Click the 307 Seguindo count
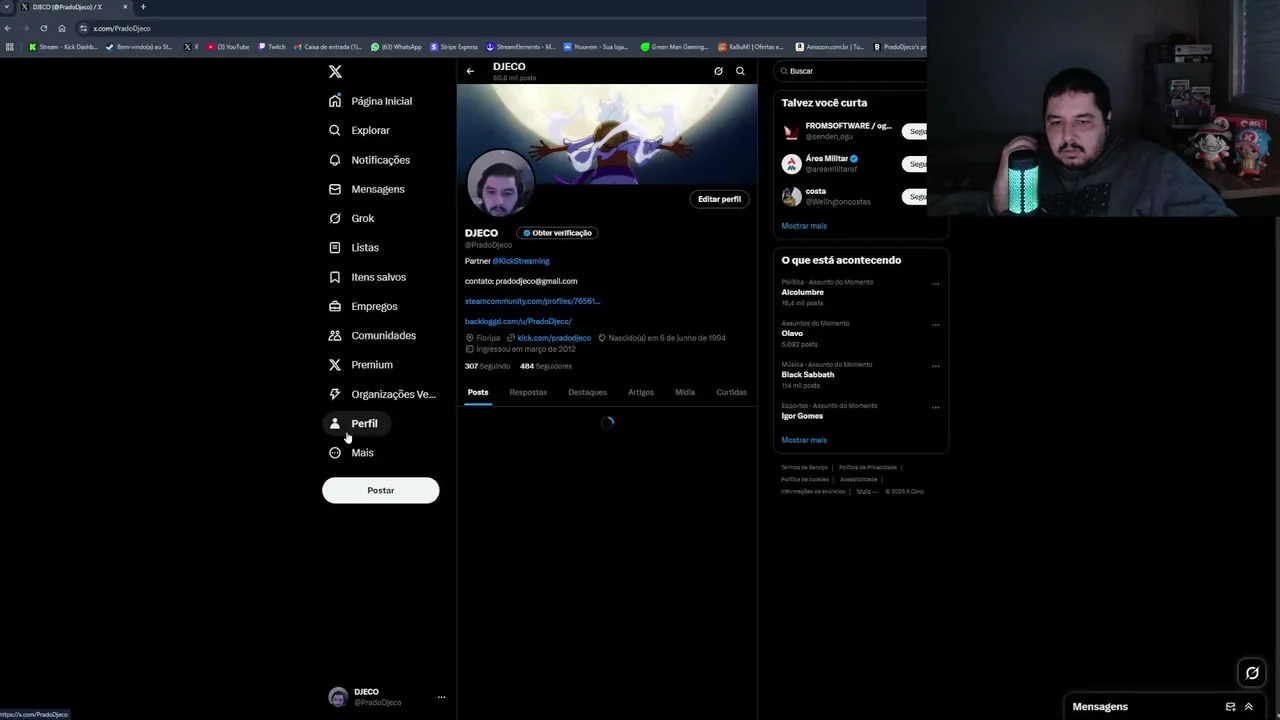Screen dimensions: 1280x720 point(487,366)
